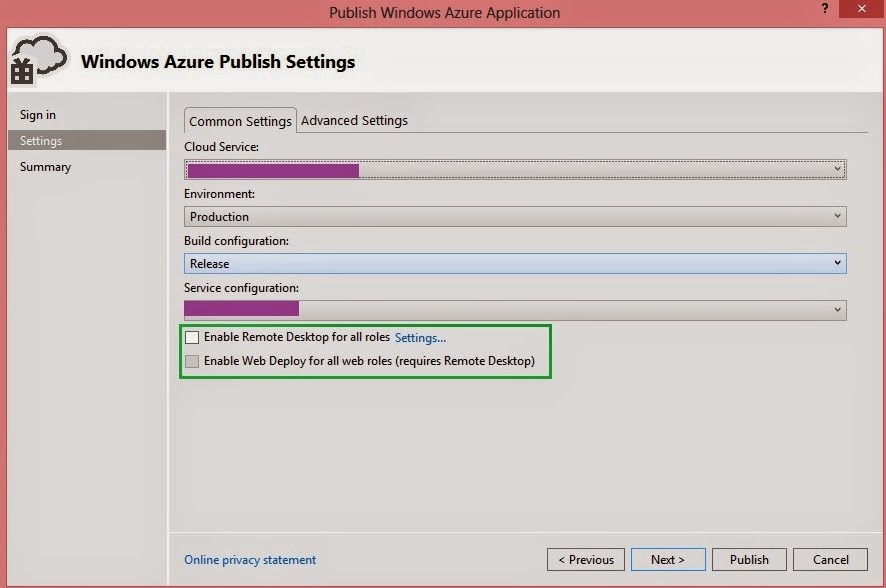Click the Cancel button

(x=831, y=560)
